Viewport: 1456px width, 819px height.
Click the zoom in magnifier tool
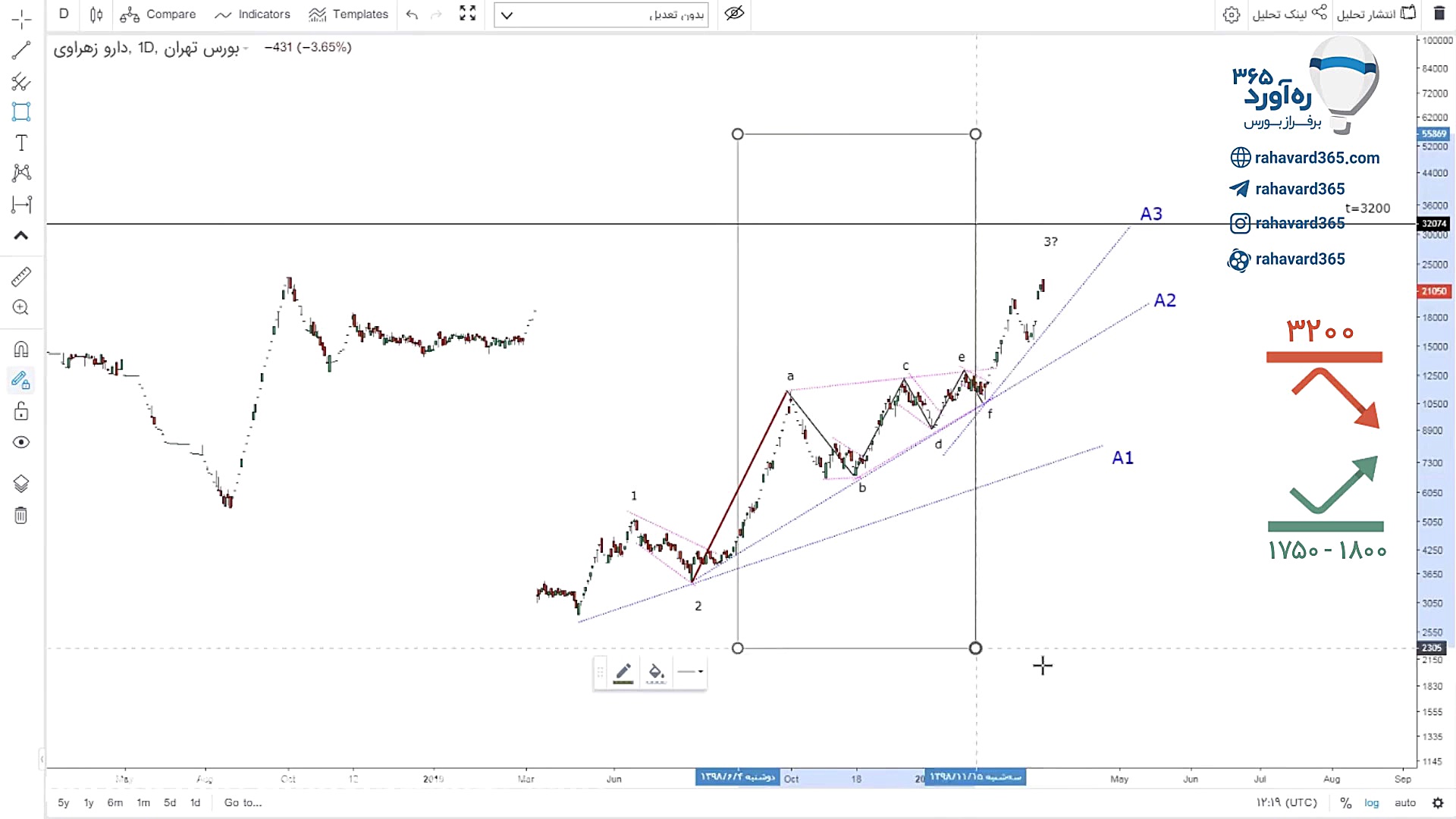21,307
